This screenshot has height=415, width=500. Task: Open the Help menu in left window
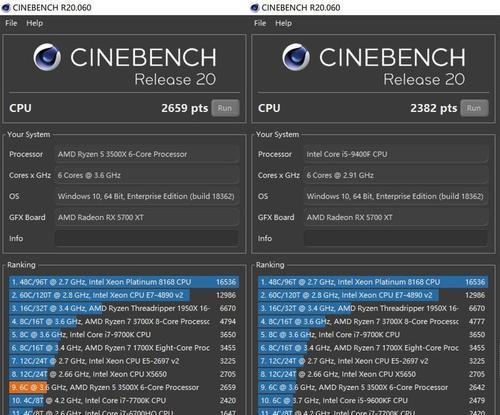point(35,23)
